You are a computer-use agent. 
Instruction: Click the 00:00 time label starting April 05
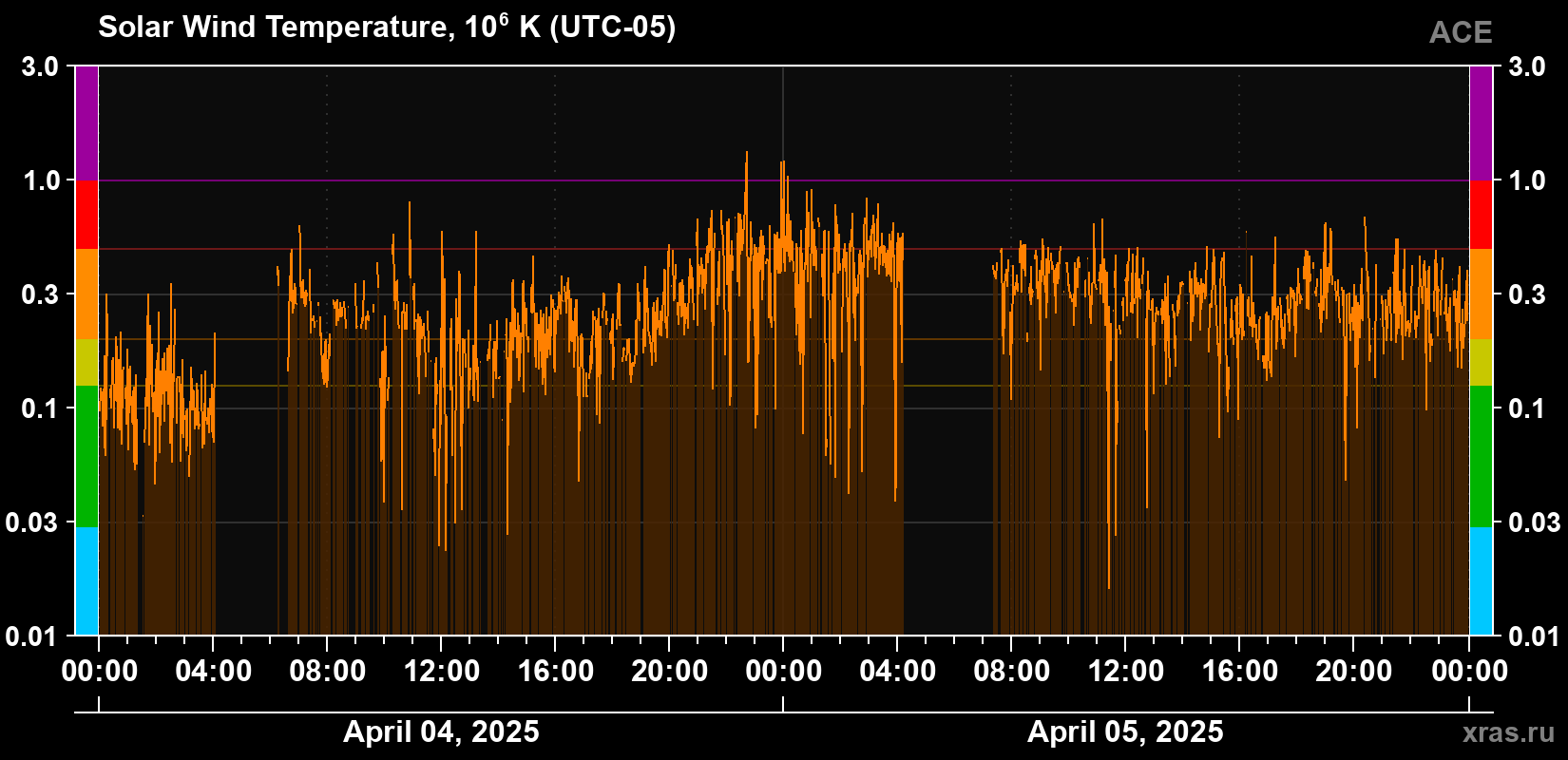(784, 672)
